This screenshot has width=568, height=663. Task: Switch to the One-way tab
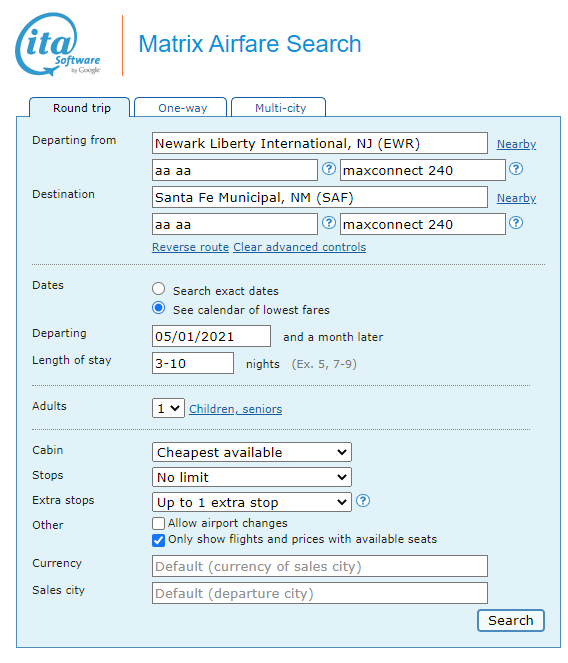(181, 108)
